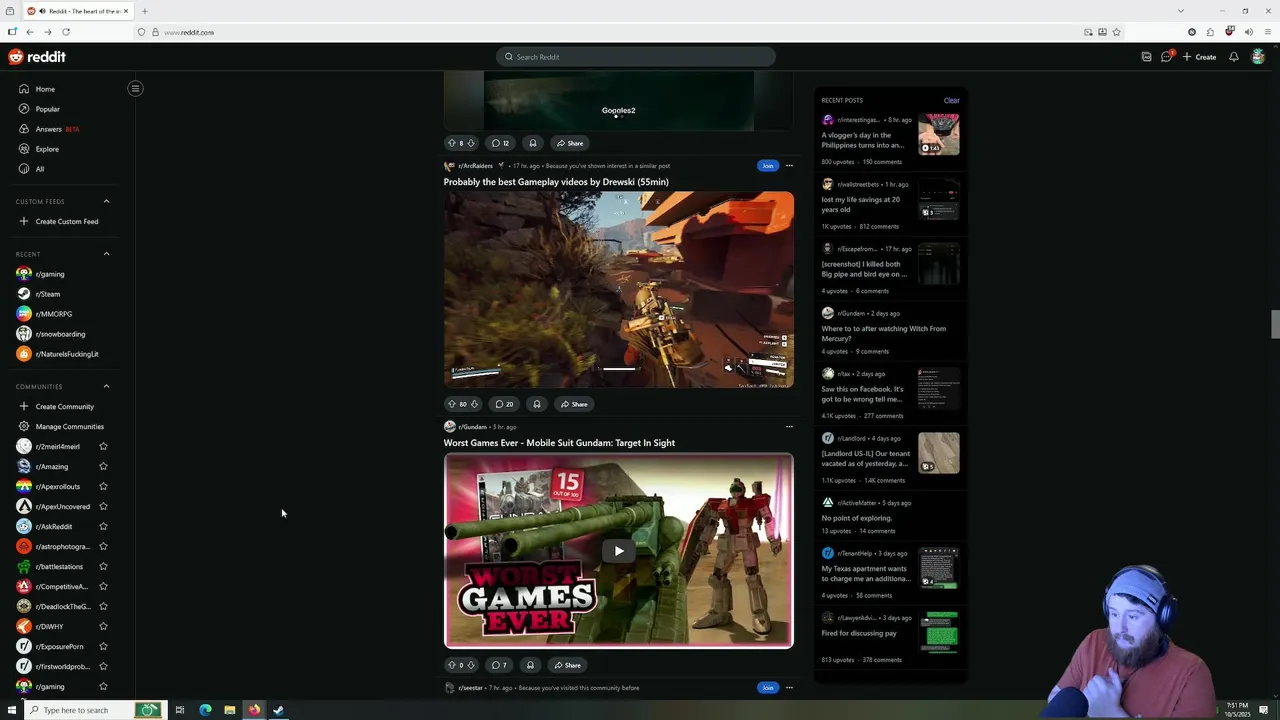This screenshot has height=720, width=1280.
Task: Open comments on the Drewski gameplay post
Action: [504, 404]
